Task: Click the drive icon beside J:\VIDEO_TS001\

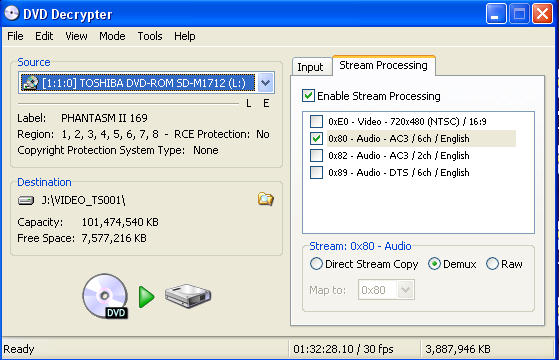Action: coord(26,200)
